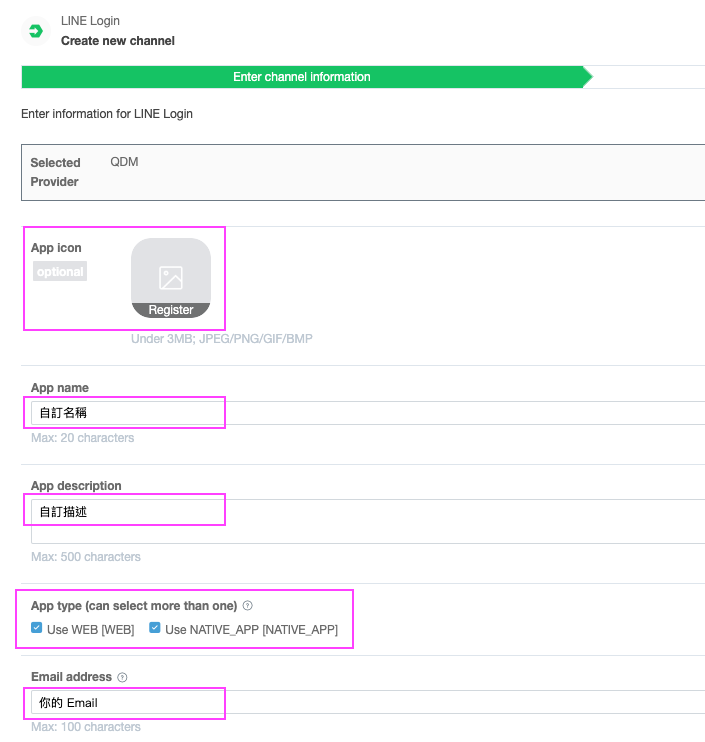Image resolution: width=705 pixels, height=742 pixels.
Task: Uncheck the Use NATIVE_APP checkbox
Action: [154, 628]
